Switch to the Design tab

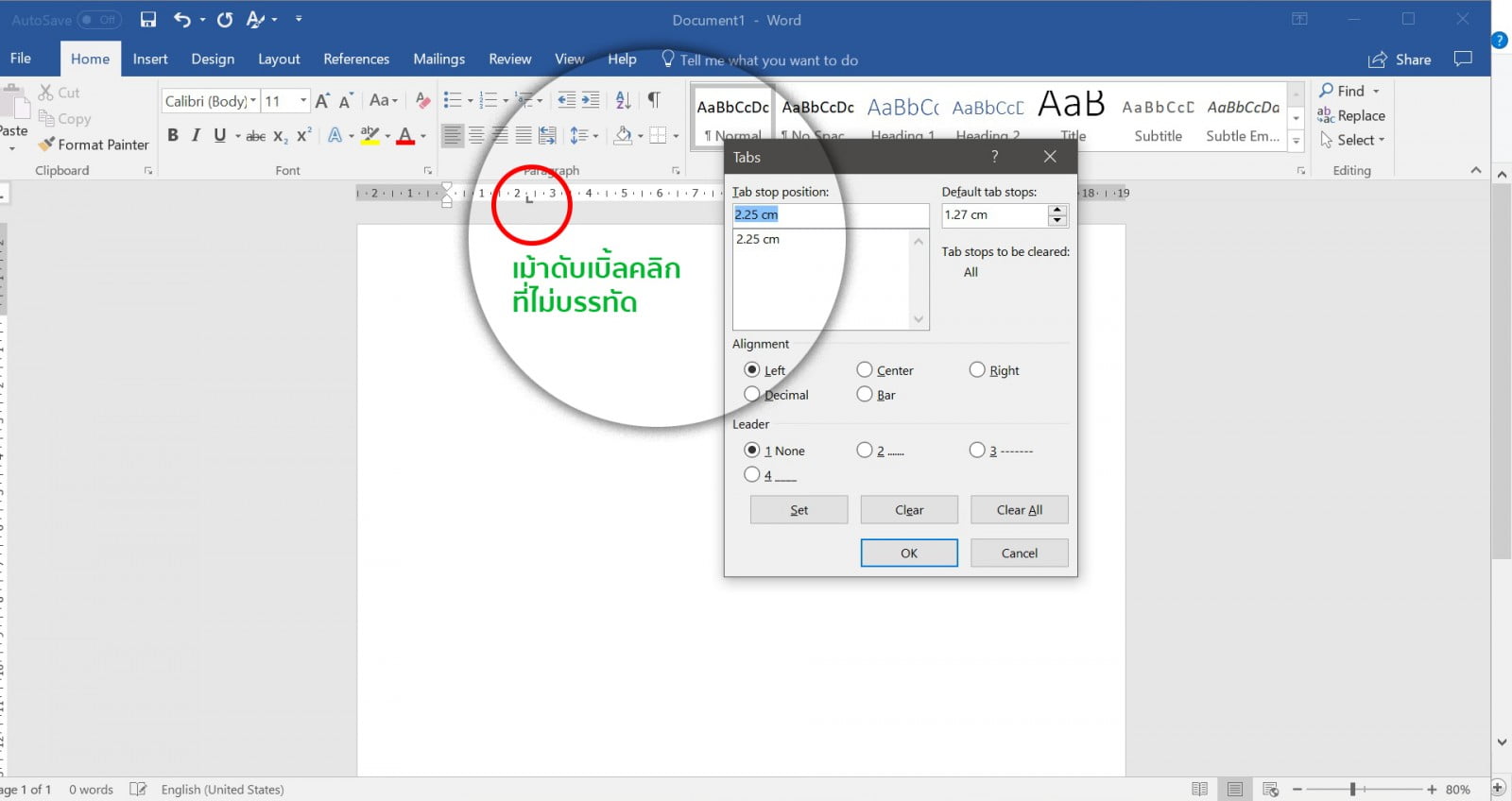[213, 59]
